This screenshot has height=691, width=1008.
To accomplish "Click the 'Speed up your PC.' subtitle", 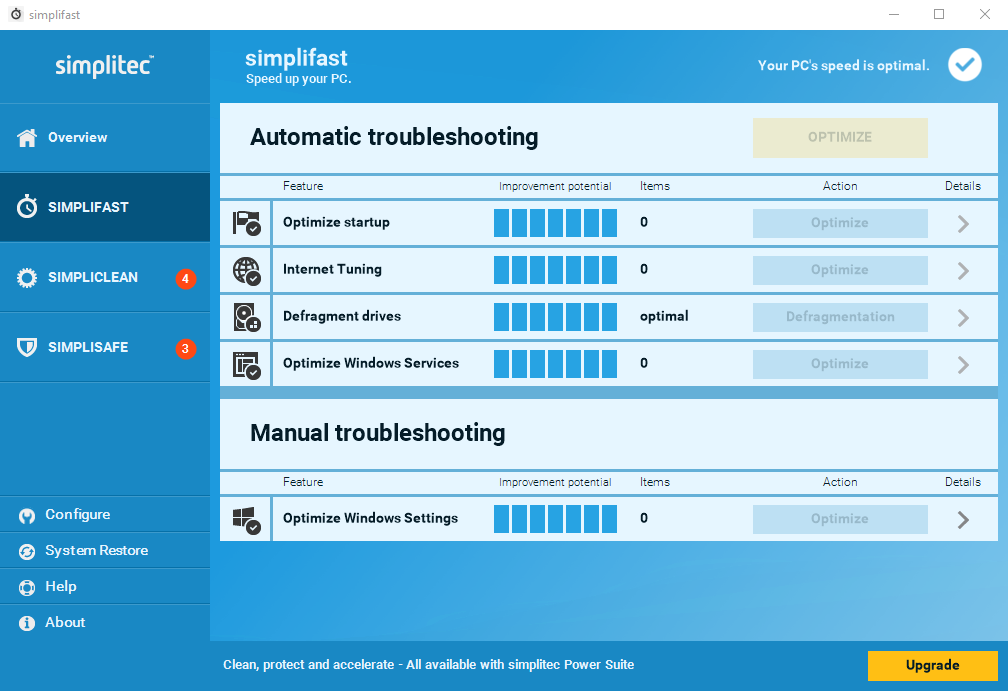I will tap(298, 79).
